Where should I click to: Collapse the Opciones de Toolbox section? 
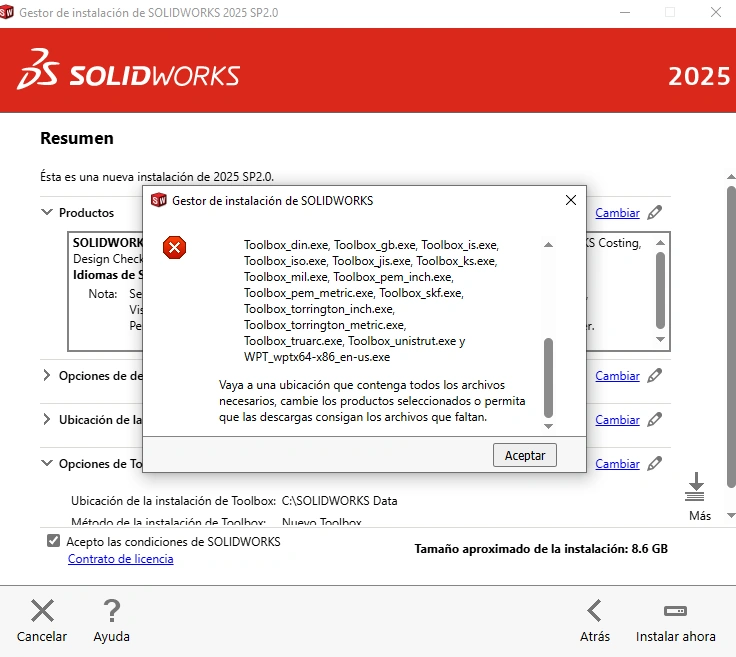click(47, 463)
